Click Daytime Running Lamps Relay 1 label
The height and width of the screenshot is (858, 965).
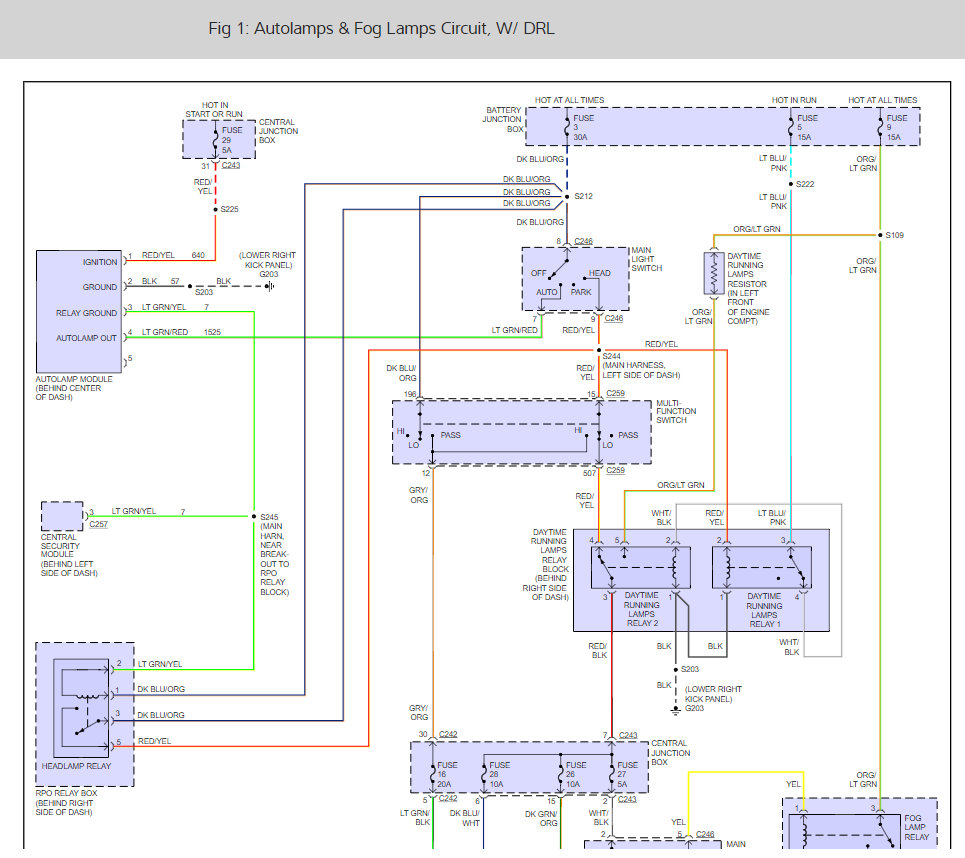point(764,610)
